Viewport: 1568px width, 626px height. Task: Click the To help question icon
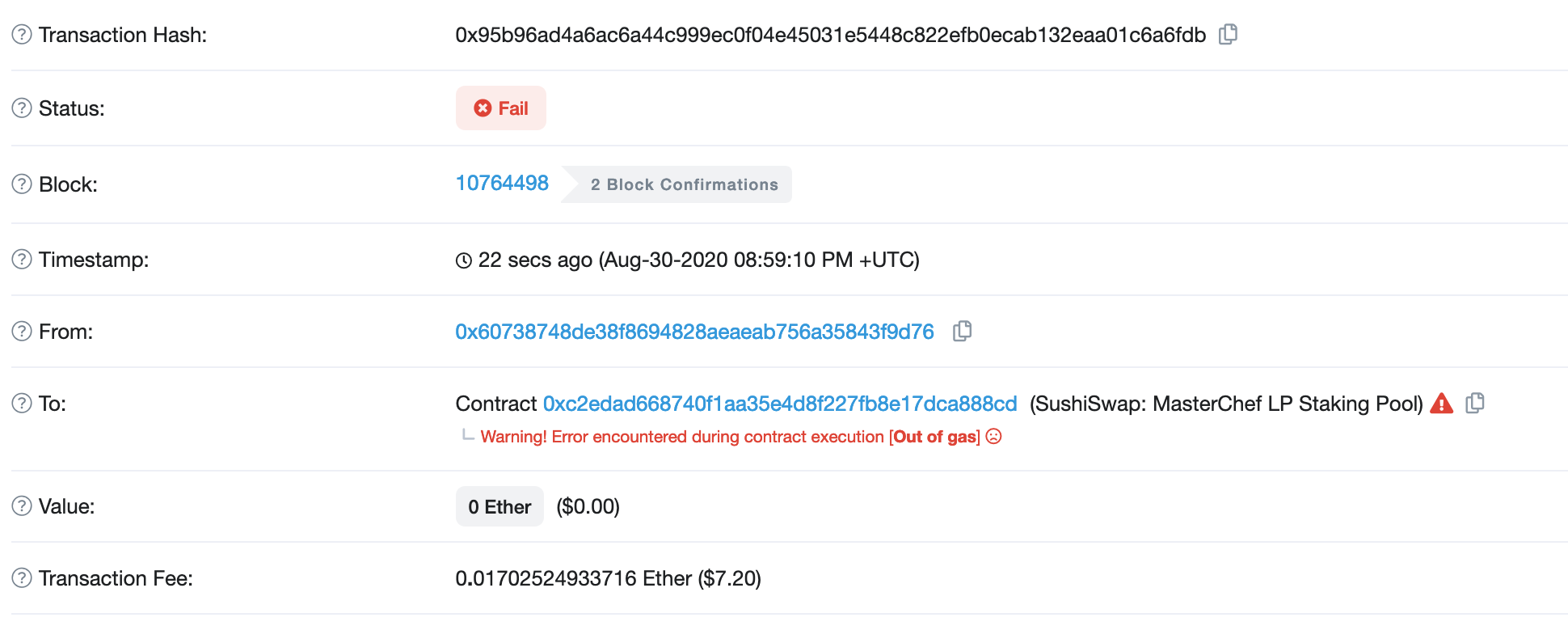tap(22, 404)
